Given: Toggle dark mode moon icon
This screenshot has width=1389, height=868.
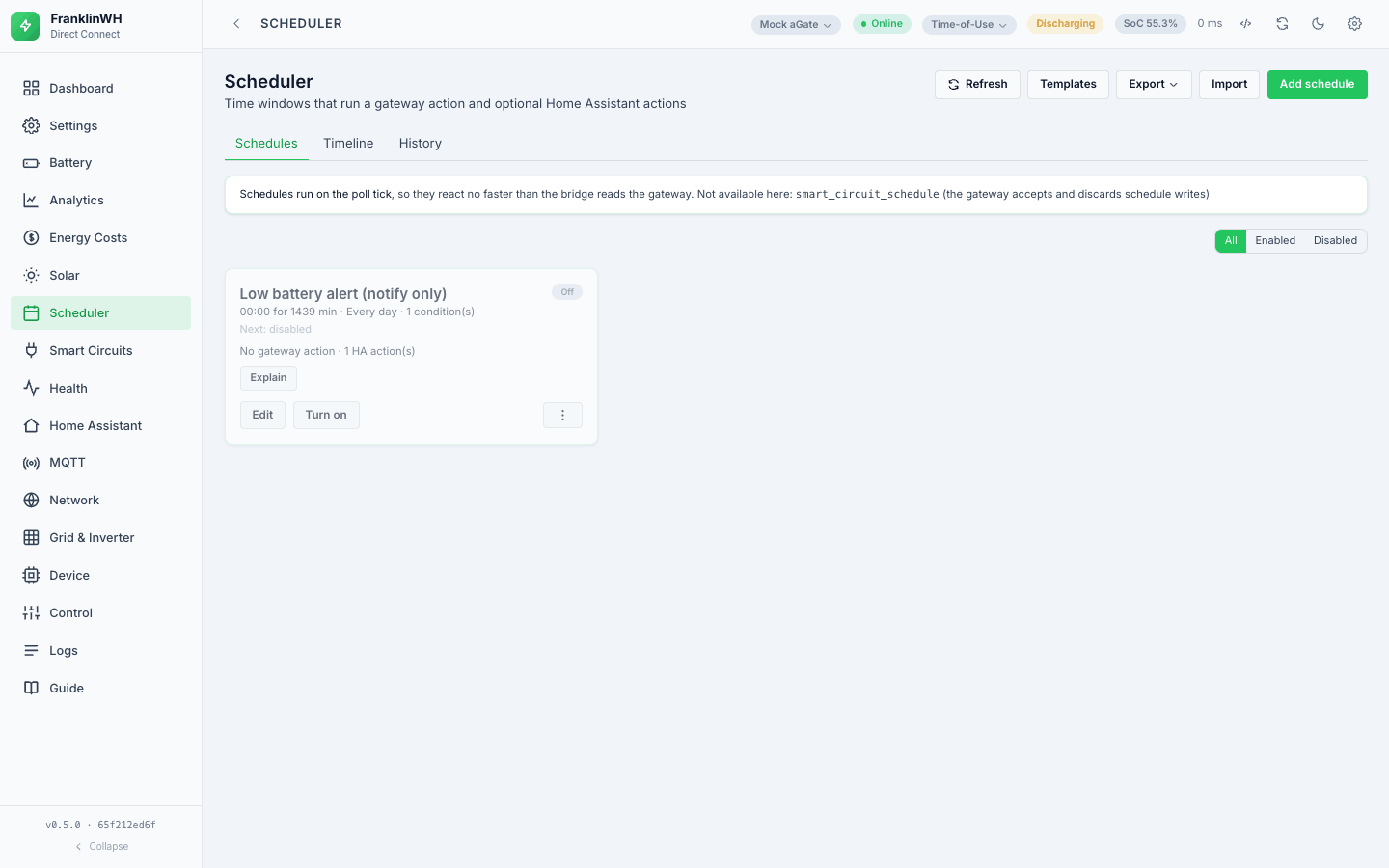Looking at the screenshot, I should click(x=1319, y=24).
